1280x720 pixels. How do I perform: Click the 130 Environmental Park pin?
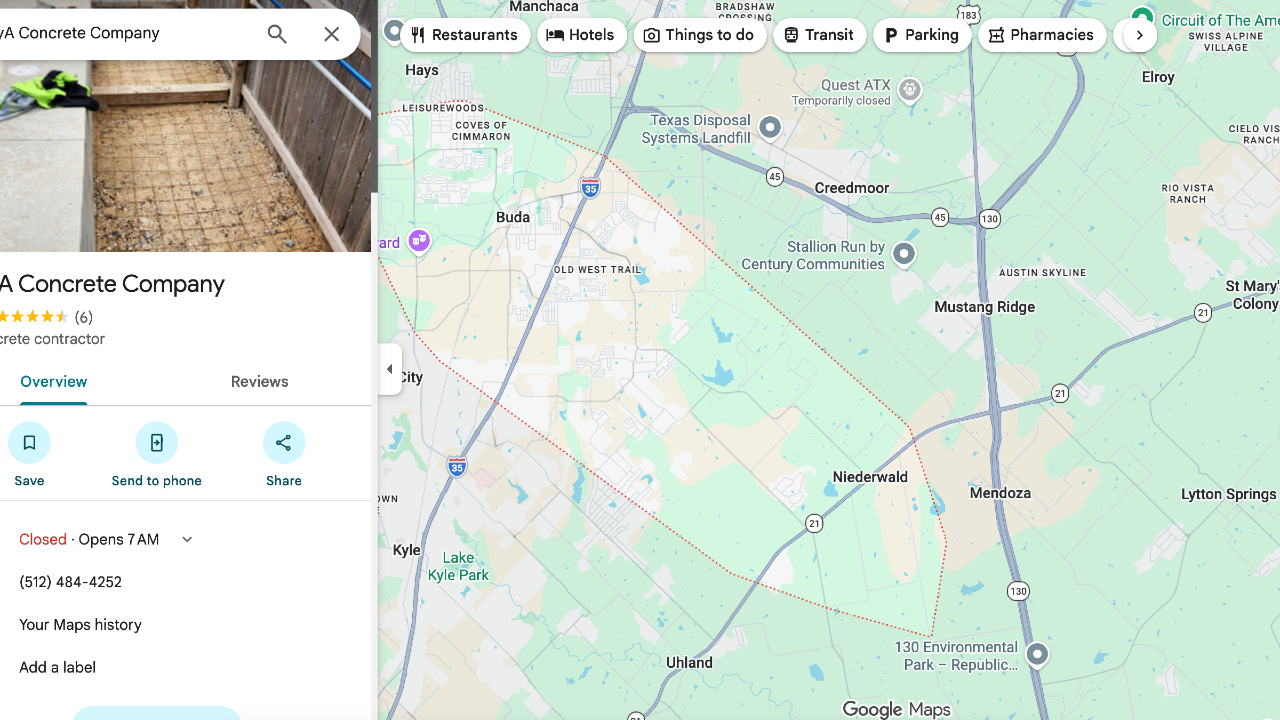pos(1037,654)
